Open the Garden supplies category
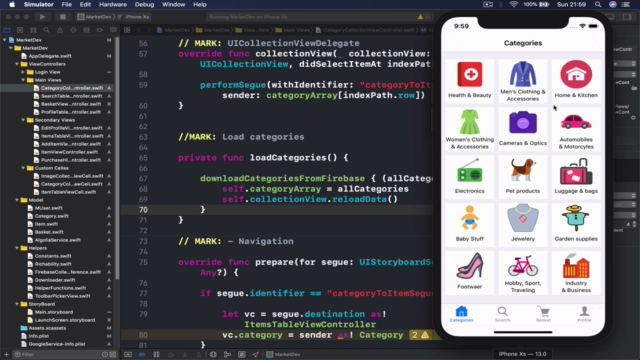This screenshot has height=360, width=640. [x=576, y=224]
